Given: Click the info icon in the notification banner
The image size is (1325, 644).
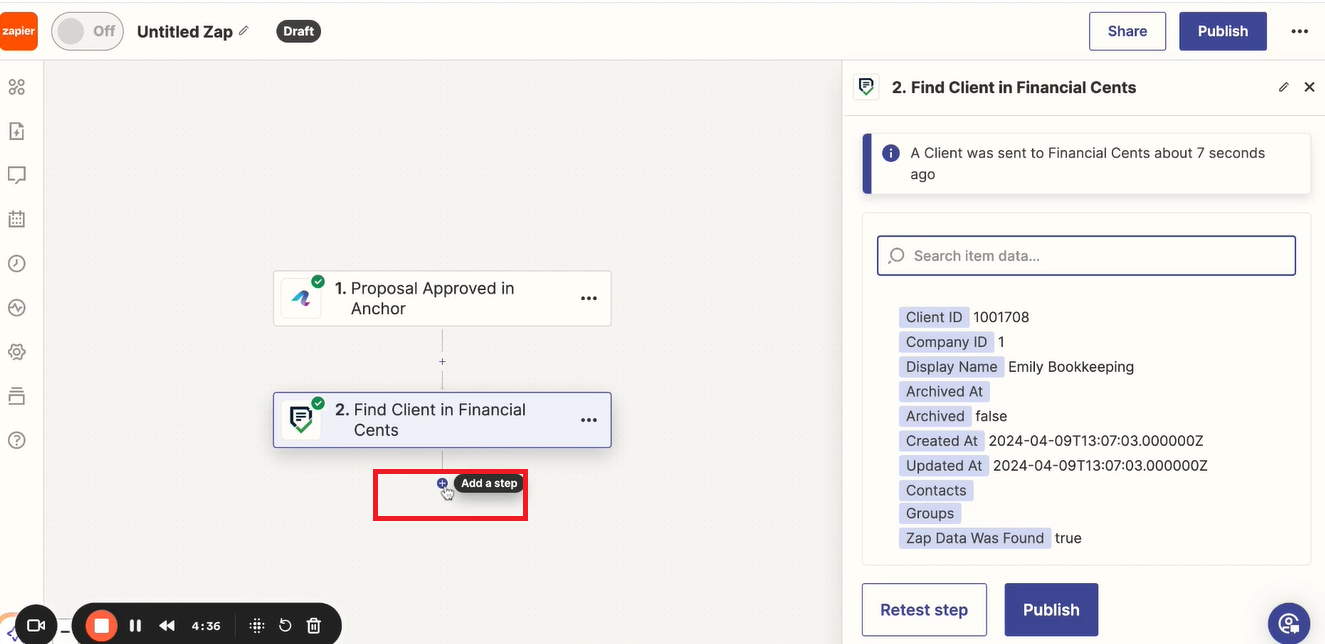Looking at the screenshot, I should tap(890, 153).
